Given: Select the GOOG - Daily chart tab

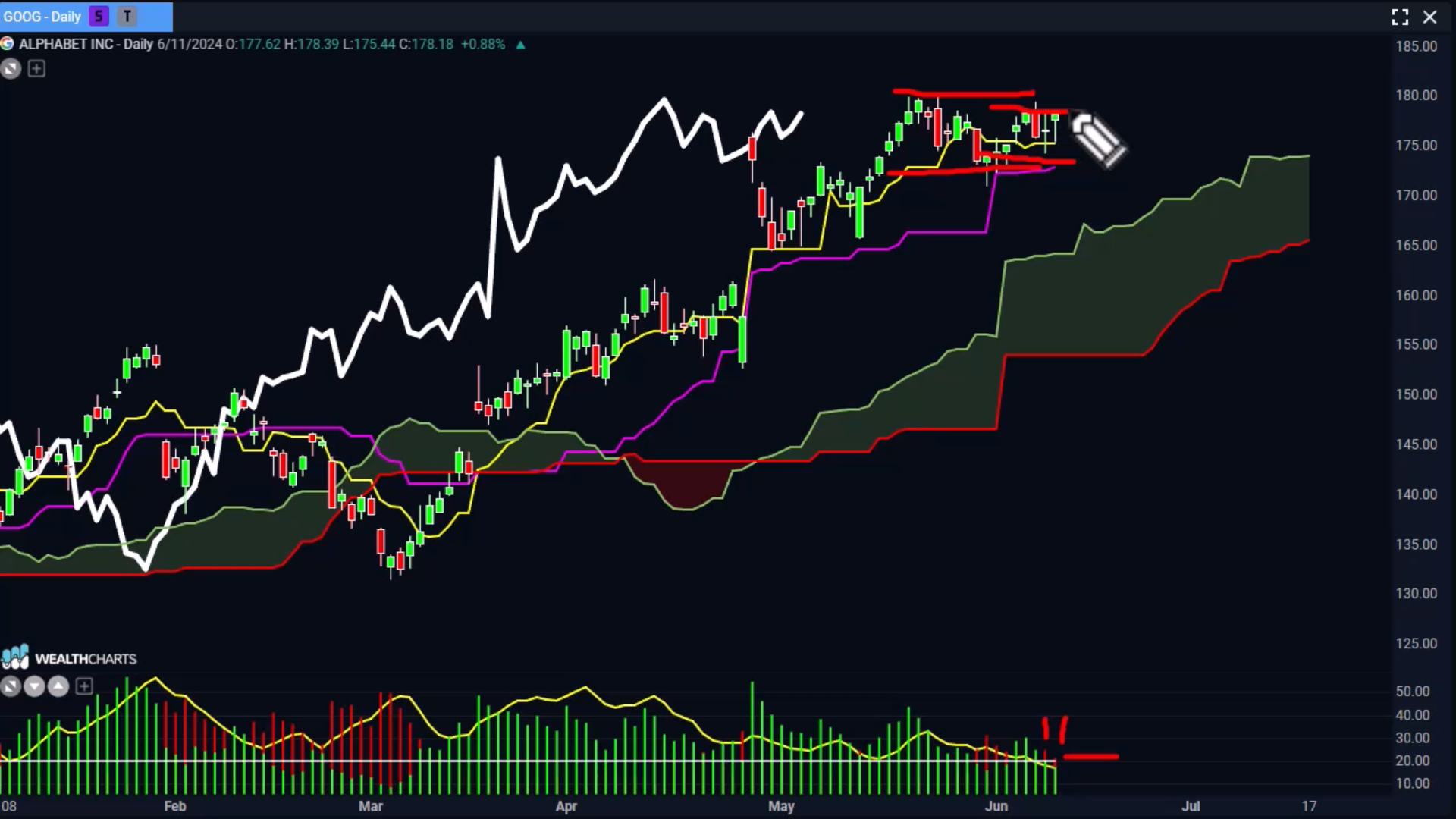Looking at the screenshot, I should point(86,16).
